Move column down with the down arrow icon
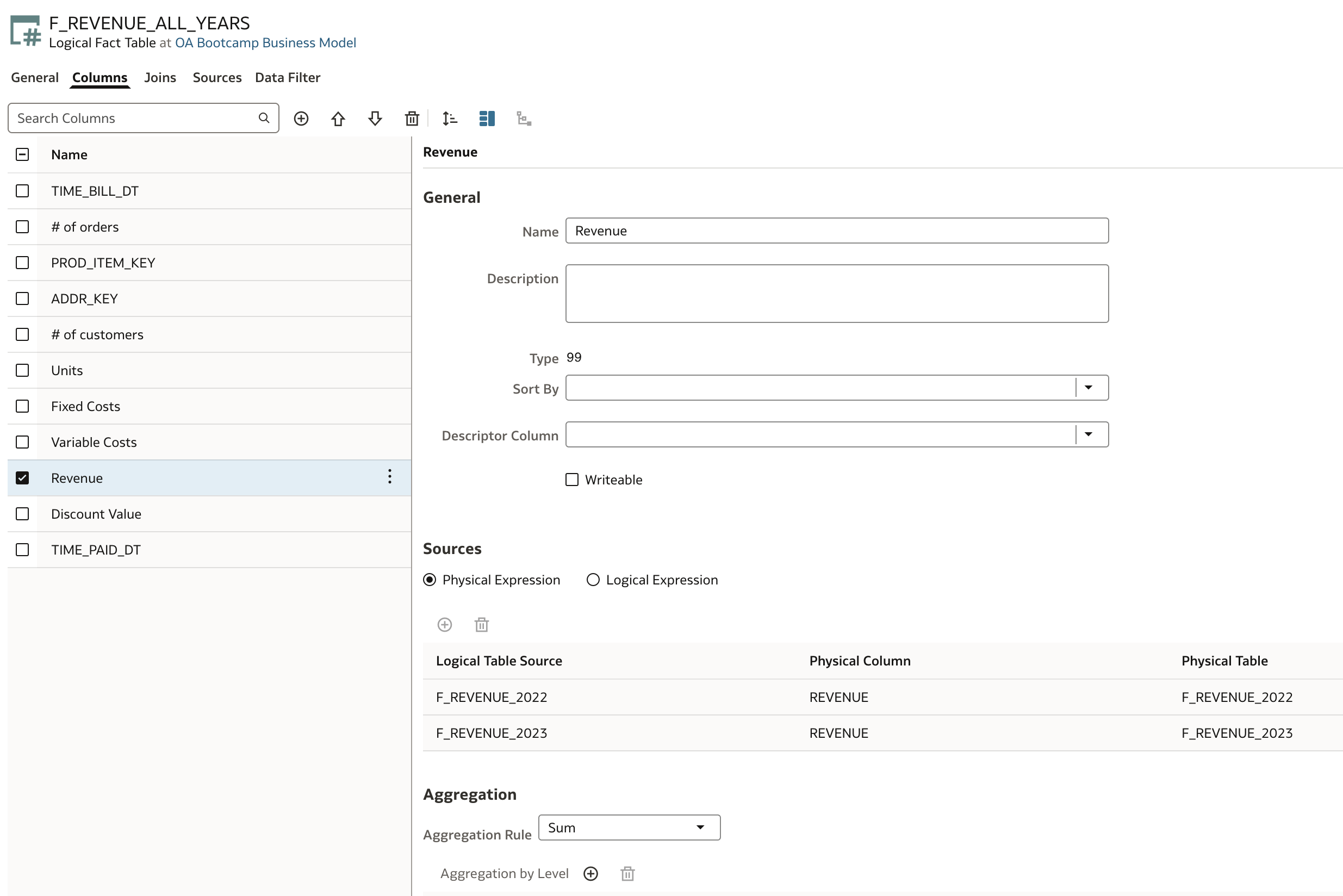Image resolution: width=1343 pixels, height=896 pixels. [375, 119]
